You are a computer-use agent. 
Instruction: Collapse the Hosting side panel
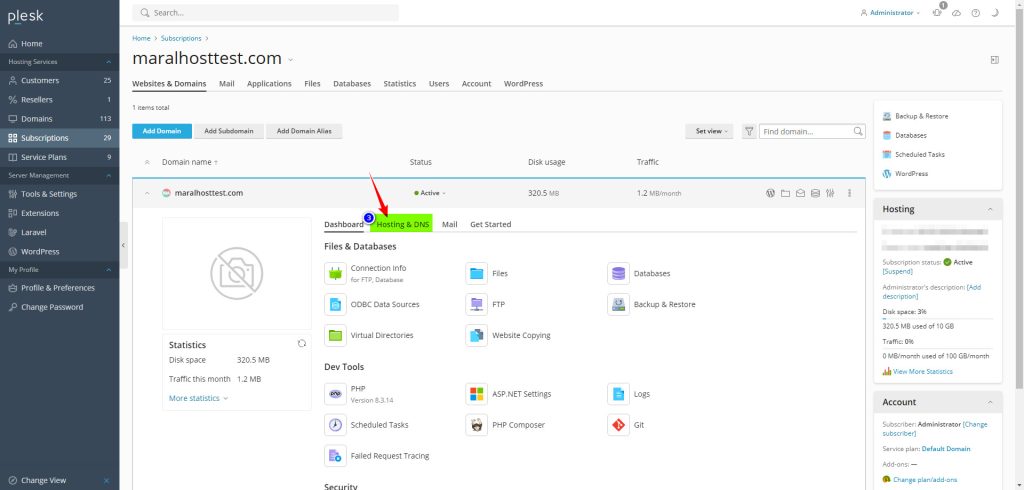point(990,209)
